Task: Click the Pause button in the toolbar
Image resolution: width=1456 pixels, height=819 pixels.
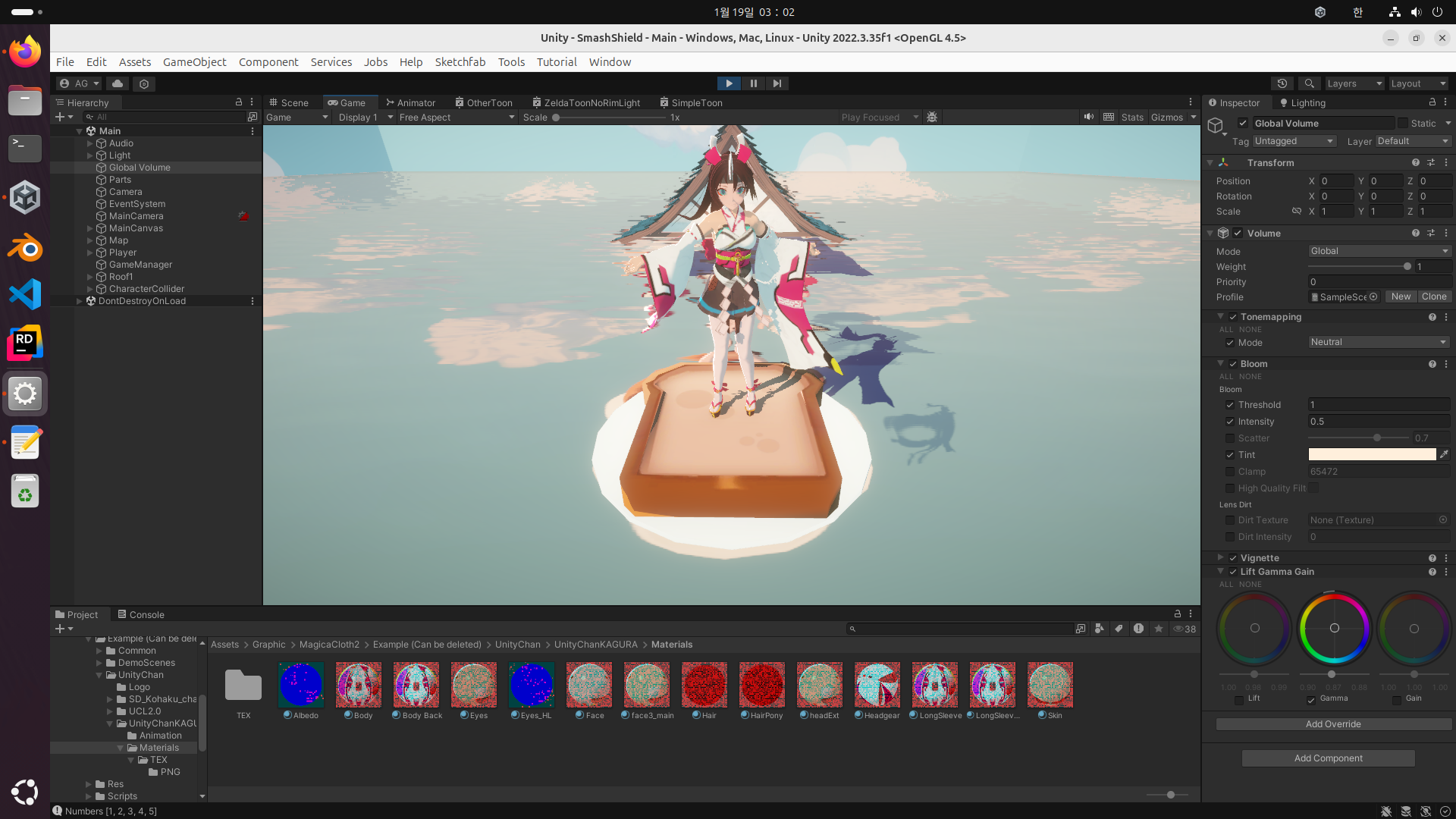Action: pyautogui.click(x=753, y=83)
